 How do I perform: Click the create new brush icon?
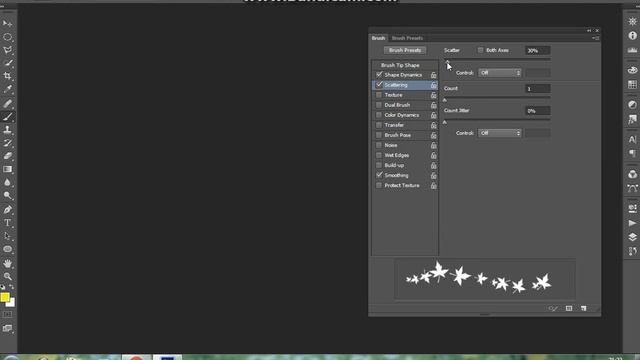(x=584, y=308)
